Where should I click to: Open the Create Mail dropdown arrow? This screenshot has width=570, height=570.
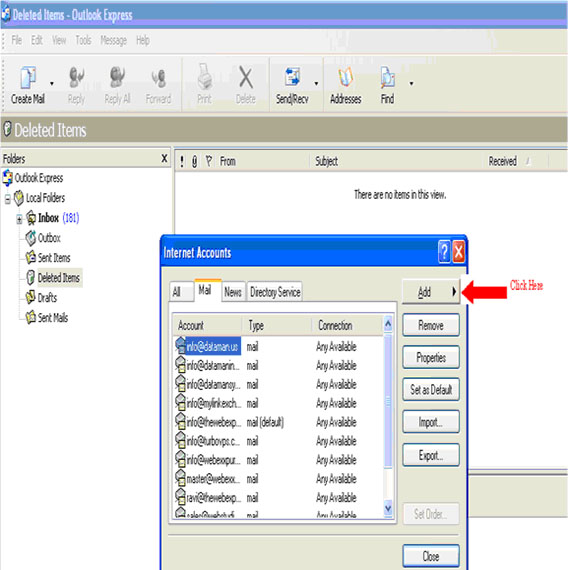(x=52, y=84)
